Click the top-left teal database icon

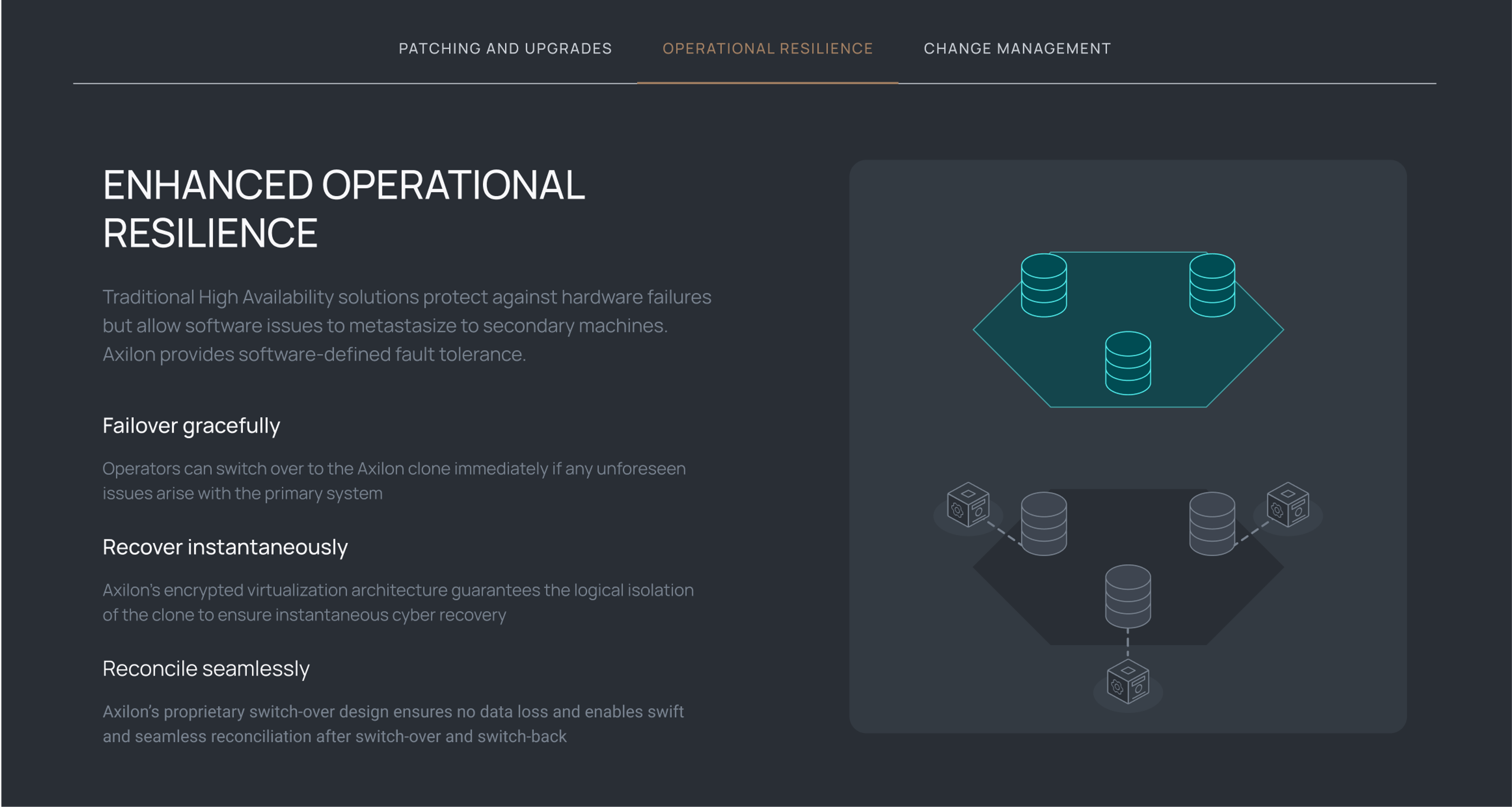point(1043,285)
